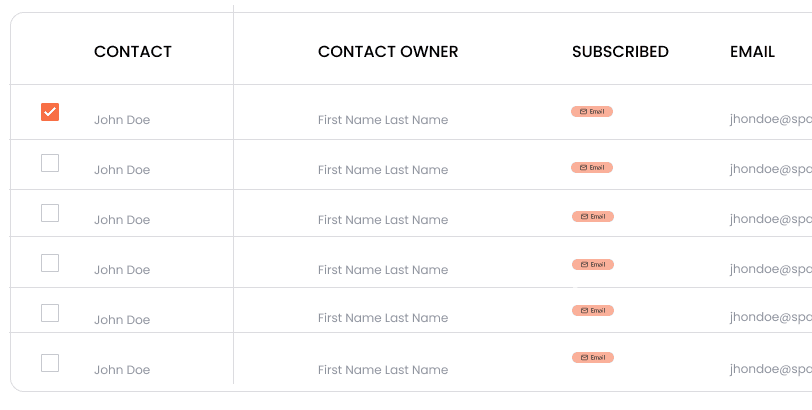
Task: Click first row's jhondoe email address
Action: tap(771, 120)
